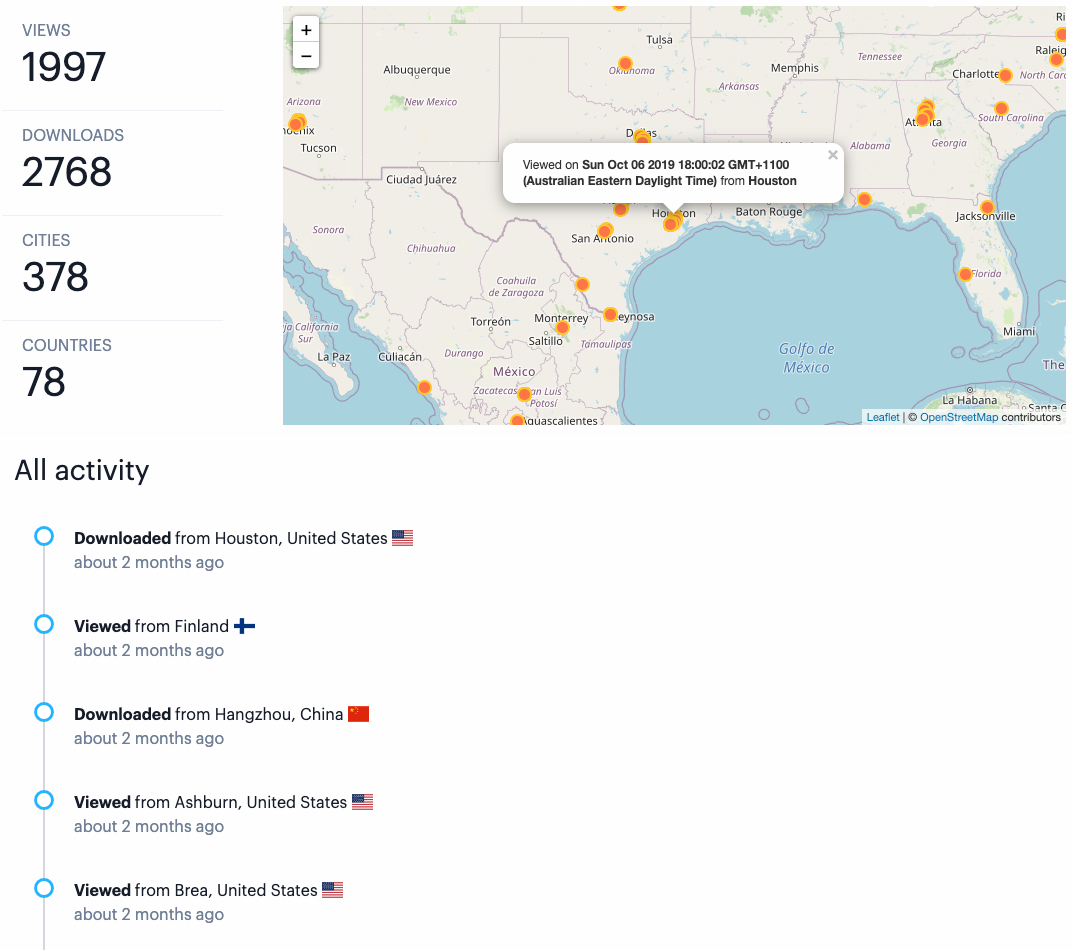Click the marker east of Baton Rouge

[864, 199]
